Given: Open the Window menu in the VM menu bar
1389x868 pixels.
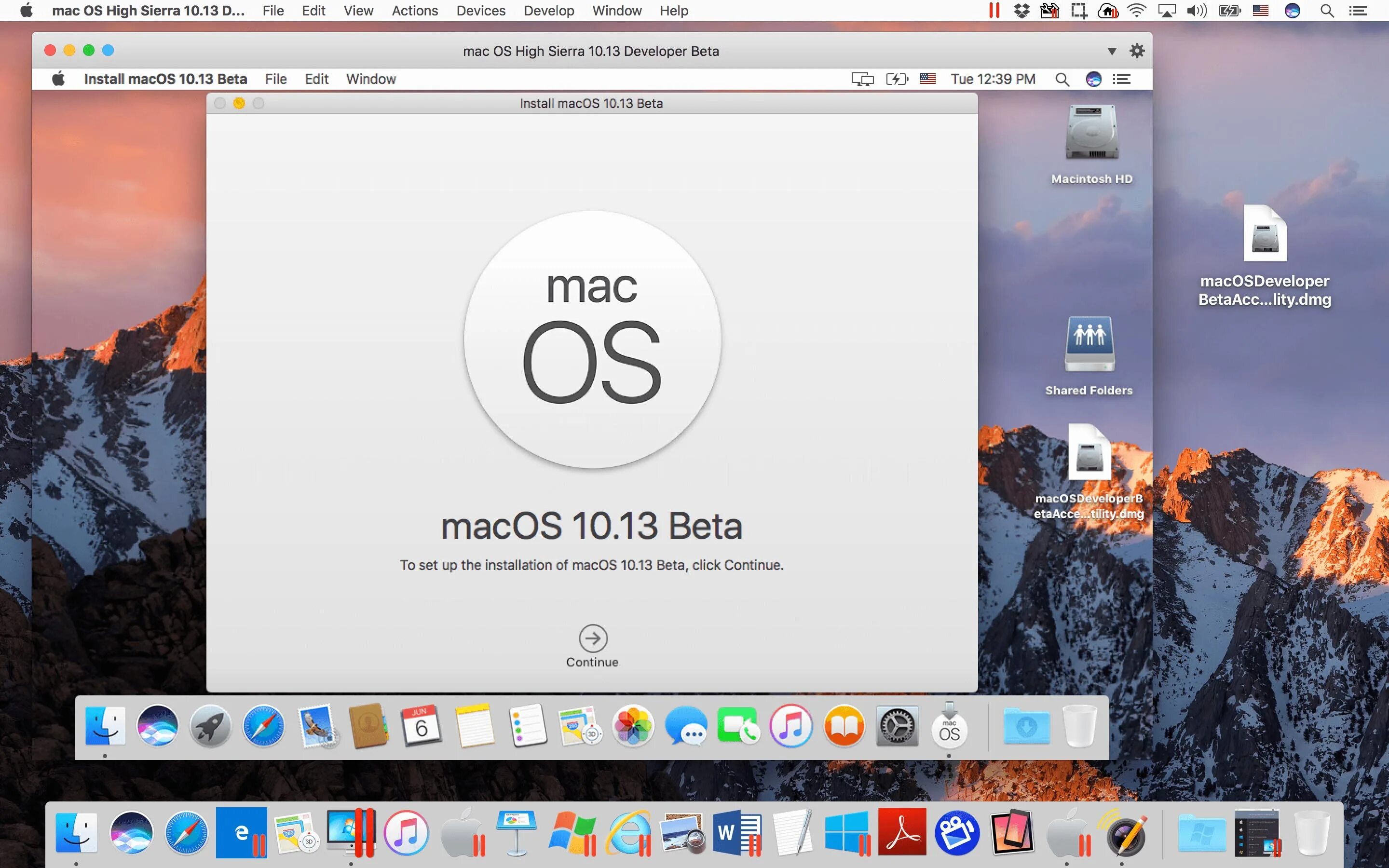Looking at the screenshot, I should pos(371,79).
